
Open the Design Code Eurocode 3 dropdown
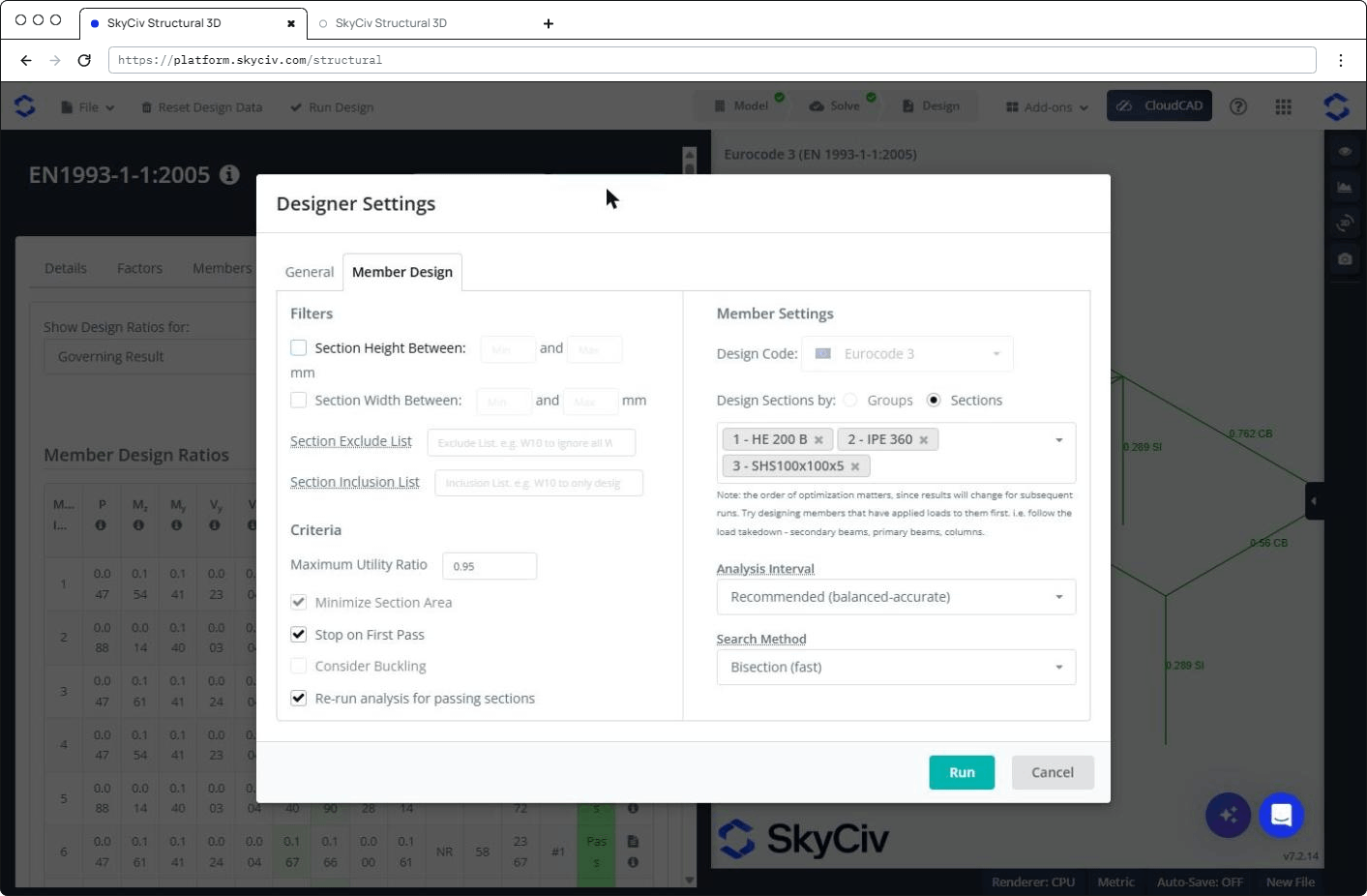point(907,354)
